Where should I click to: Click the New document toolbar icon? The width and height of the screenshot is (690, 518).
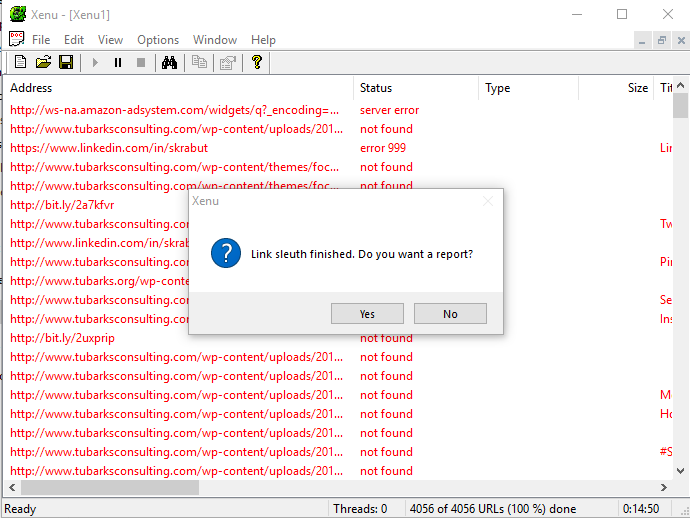click(20, 63)
